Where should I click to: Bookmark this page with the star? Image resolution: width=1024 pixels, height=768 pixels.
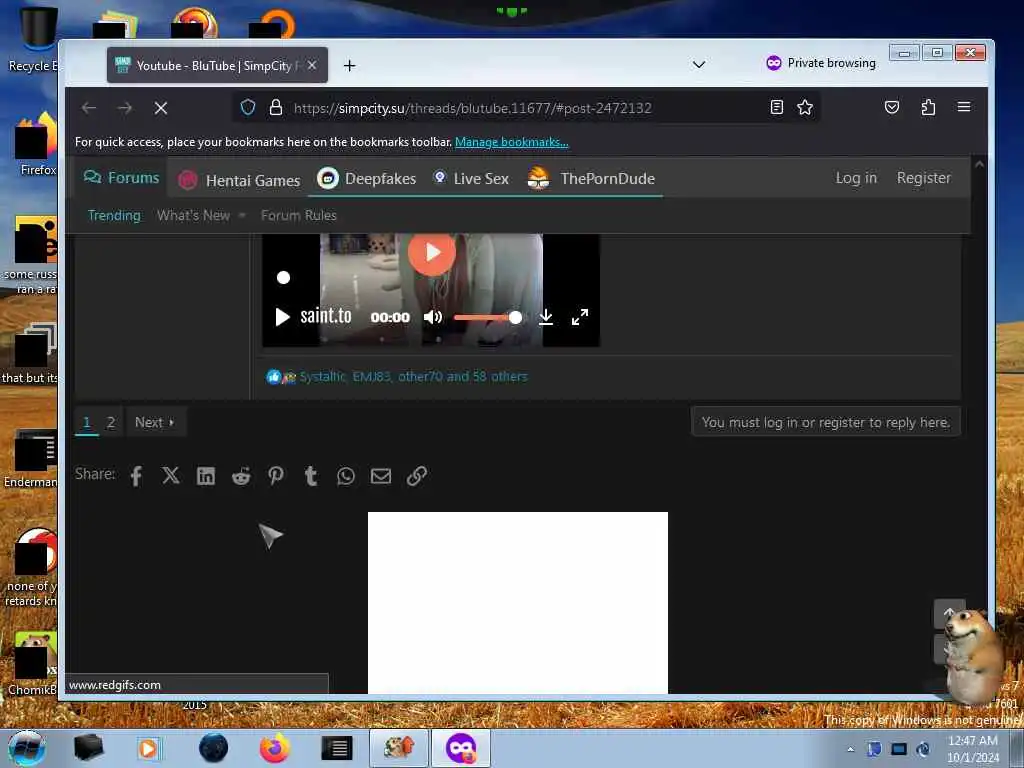click(805, 107)
